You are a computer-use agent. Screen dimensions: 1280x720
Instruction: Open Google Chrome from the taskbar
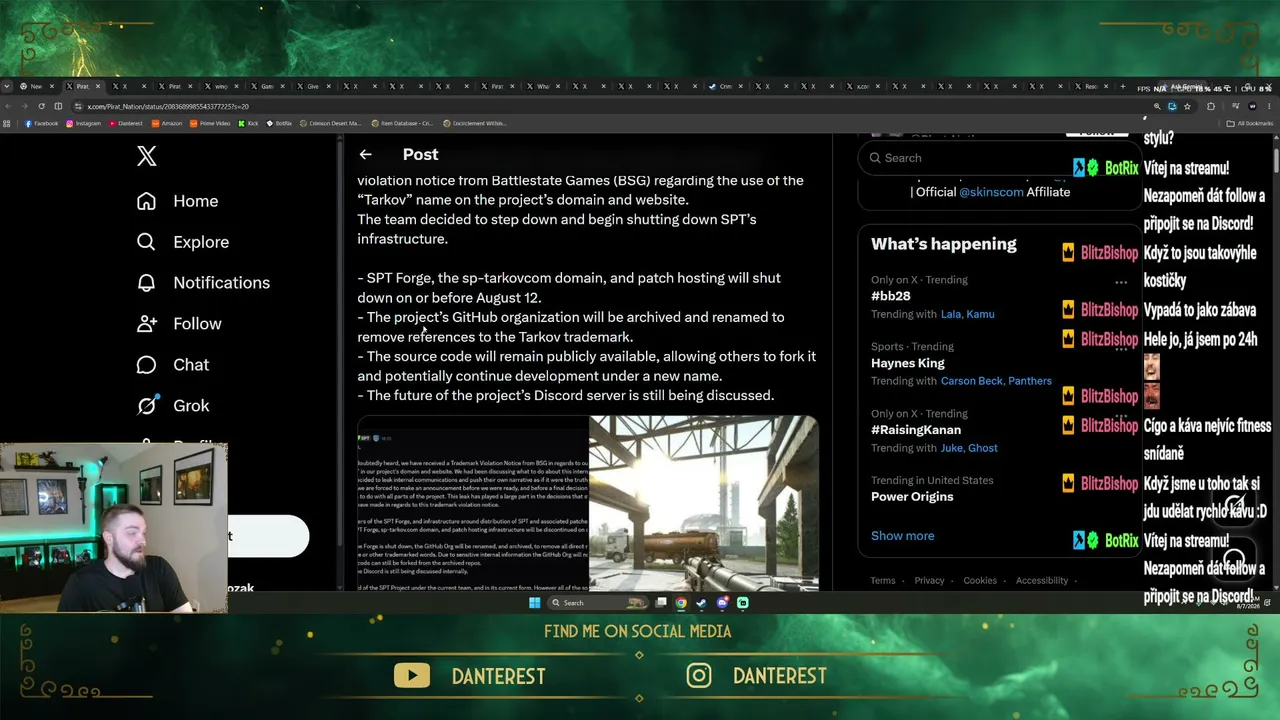(681, 603)
